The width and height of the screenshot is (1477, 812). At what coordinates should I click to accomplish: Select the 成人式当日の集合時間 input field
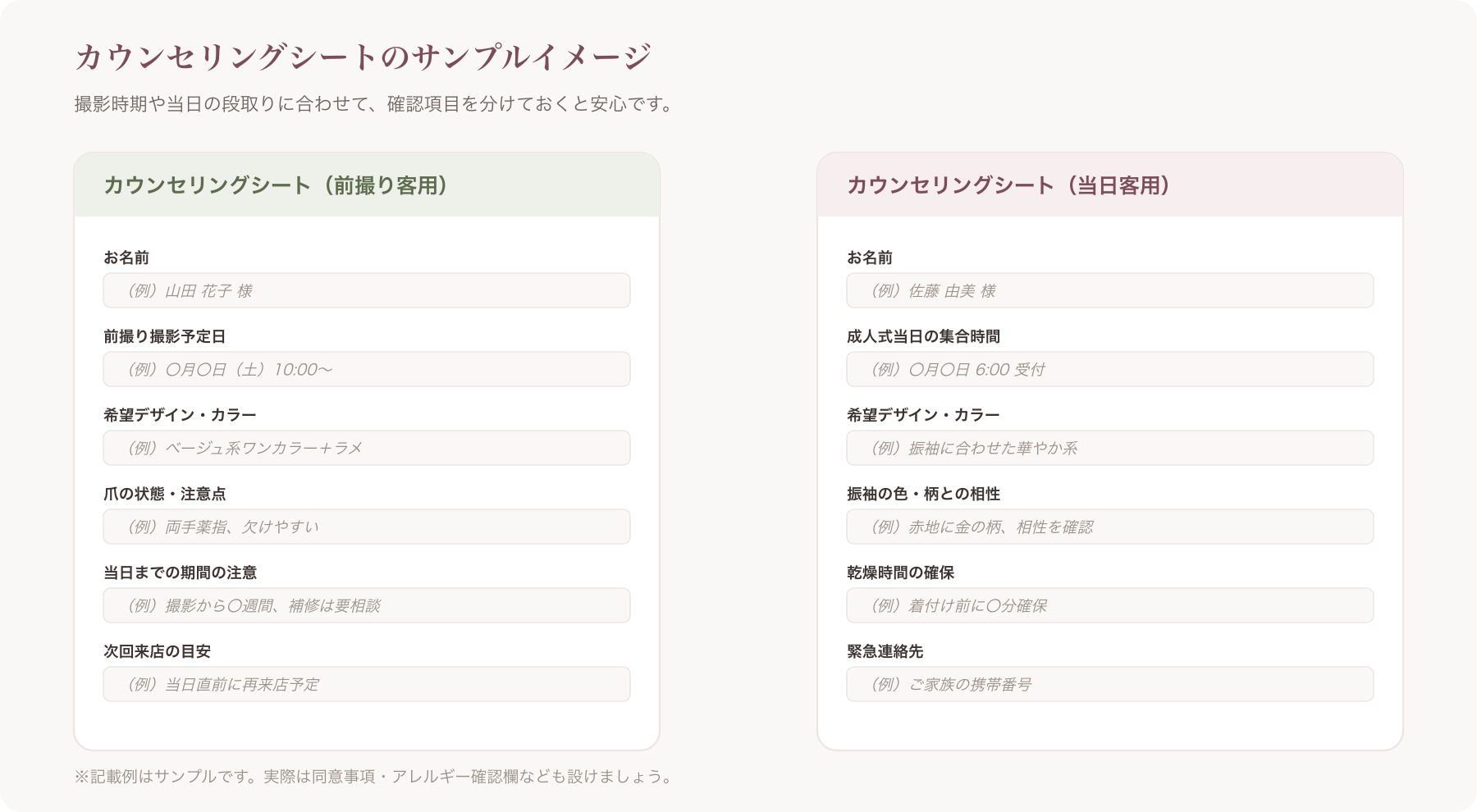tap(1110, 369)
